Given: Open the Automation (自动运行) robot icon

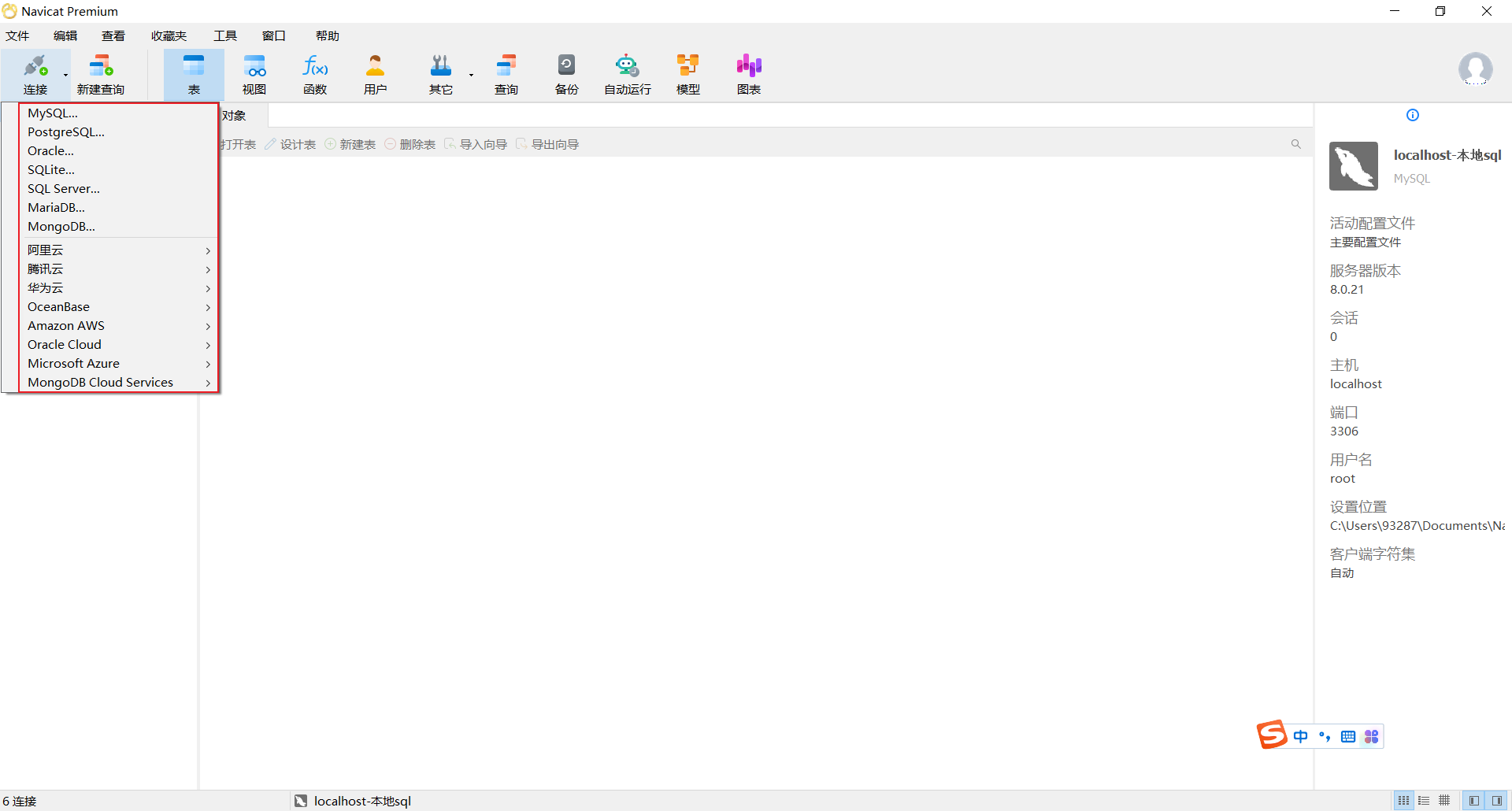Looking at the screenshot, I should click(x=628, y=75).
